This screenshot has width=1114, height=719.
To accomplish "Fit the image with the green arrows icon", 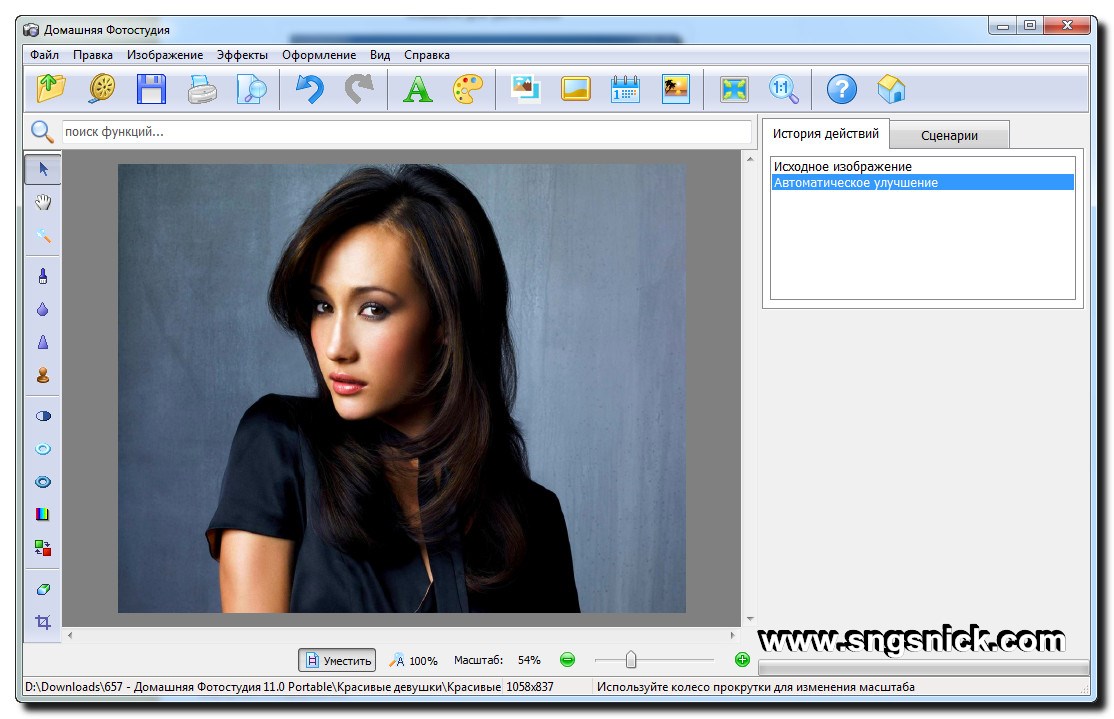I will [734, 90].
